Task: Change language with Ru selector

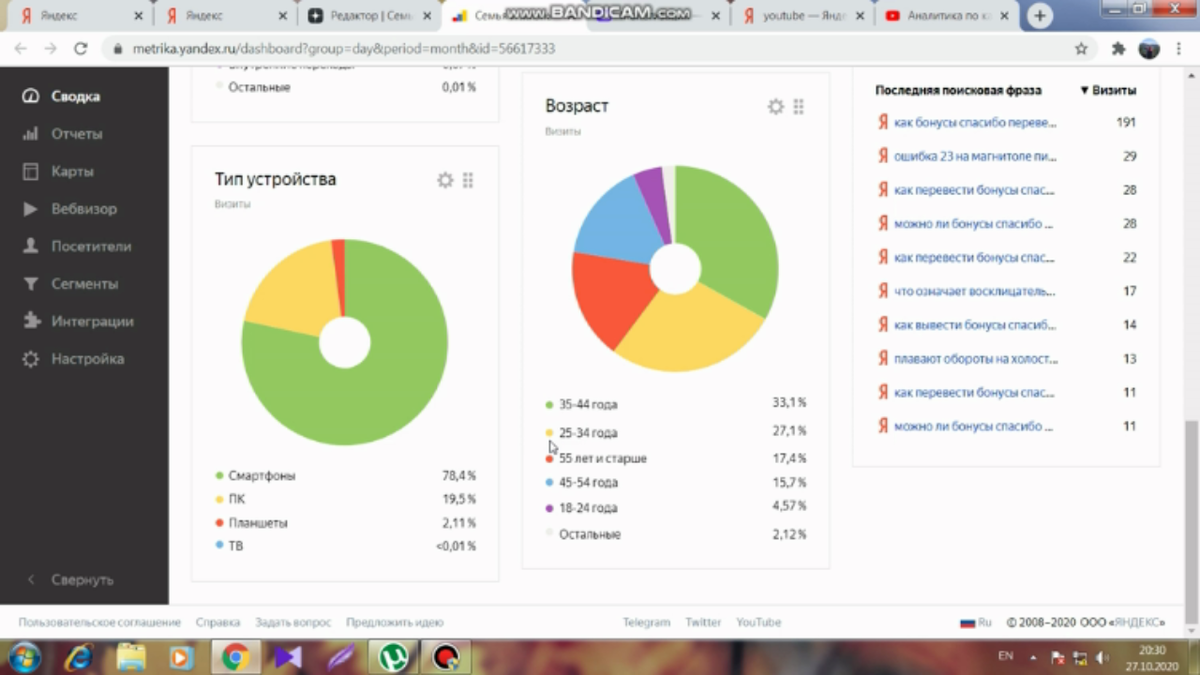Action: pyautogui.click(x=976, y=622)
